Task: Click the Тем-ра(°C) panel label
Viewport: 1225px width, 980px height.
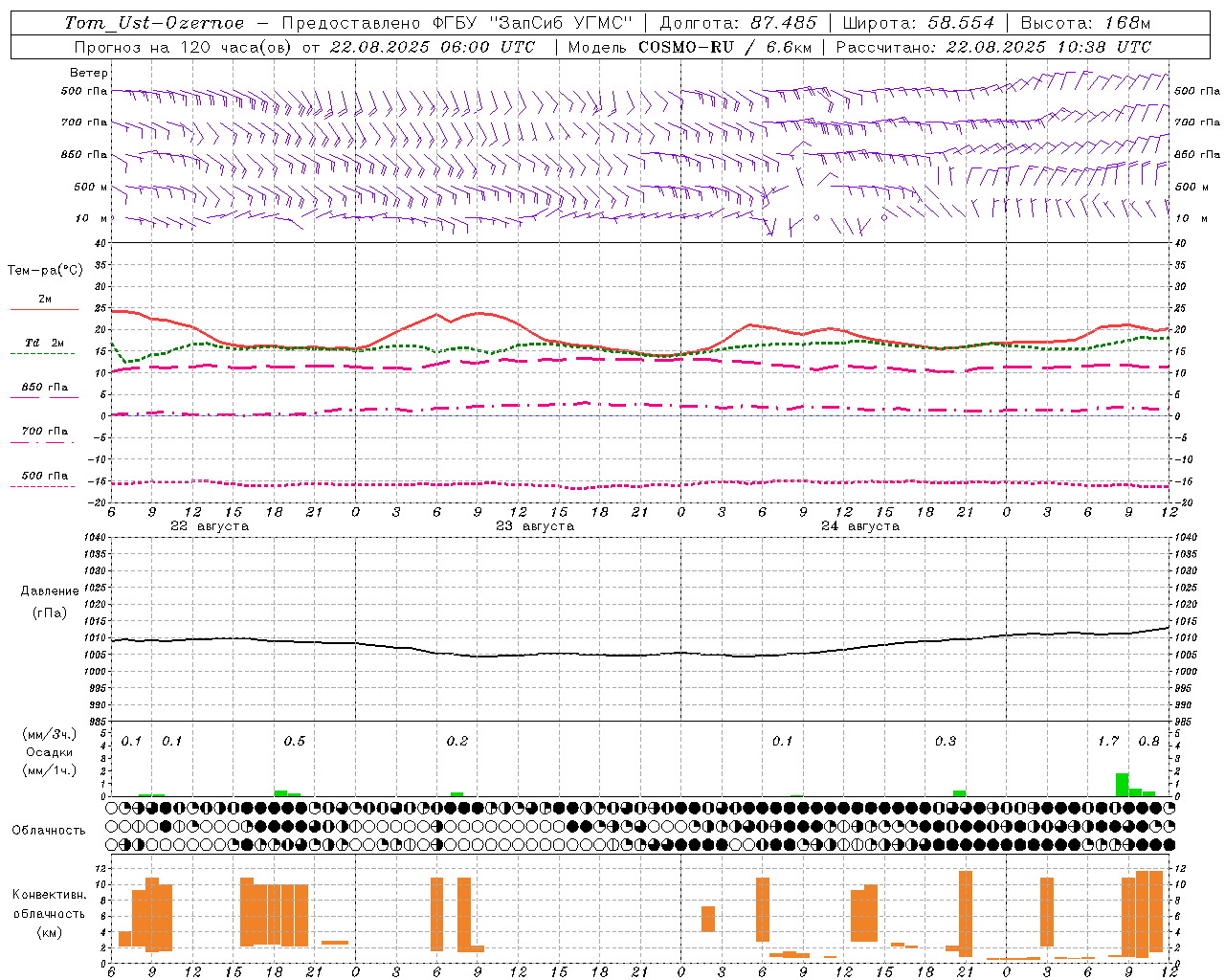Action: click(45, 271)
